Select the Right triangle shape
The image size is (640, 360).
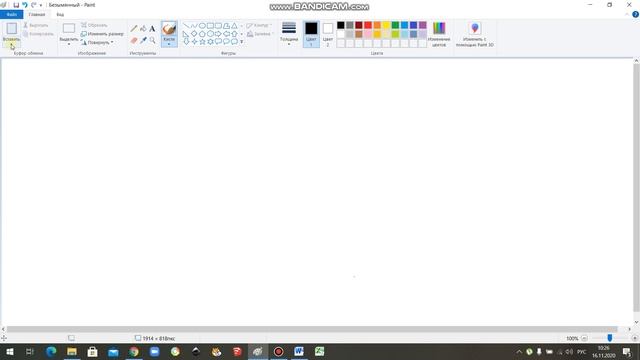(x=186, y=34)
